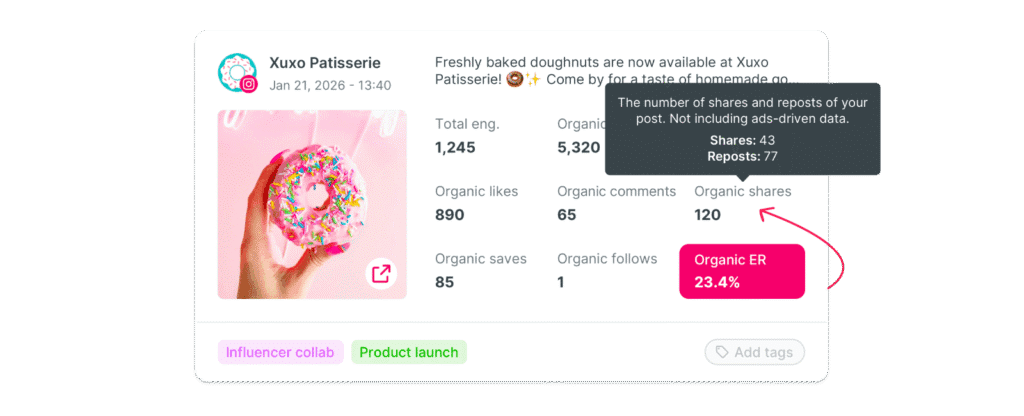The width and height of the screenshot is (1024, 416).
Task: Open the pink doughnut post thumbnail
Action: pos(312,204)
